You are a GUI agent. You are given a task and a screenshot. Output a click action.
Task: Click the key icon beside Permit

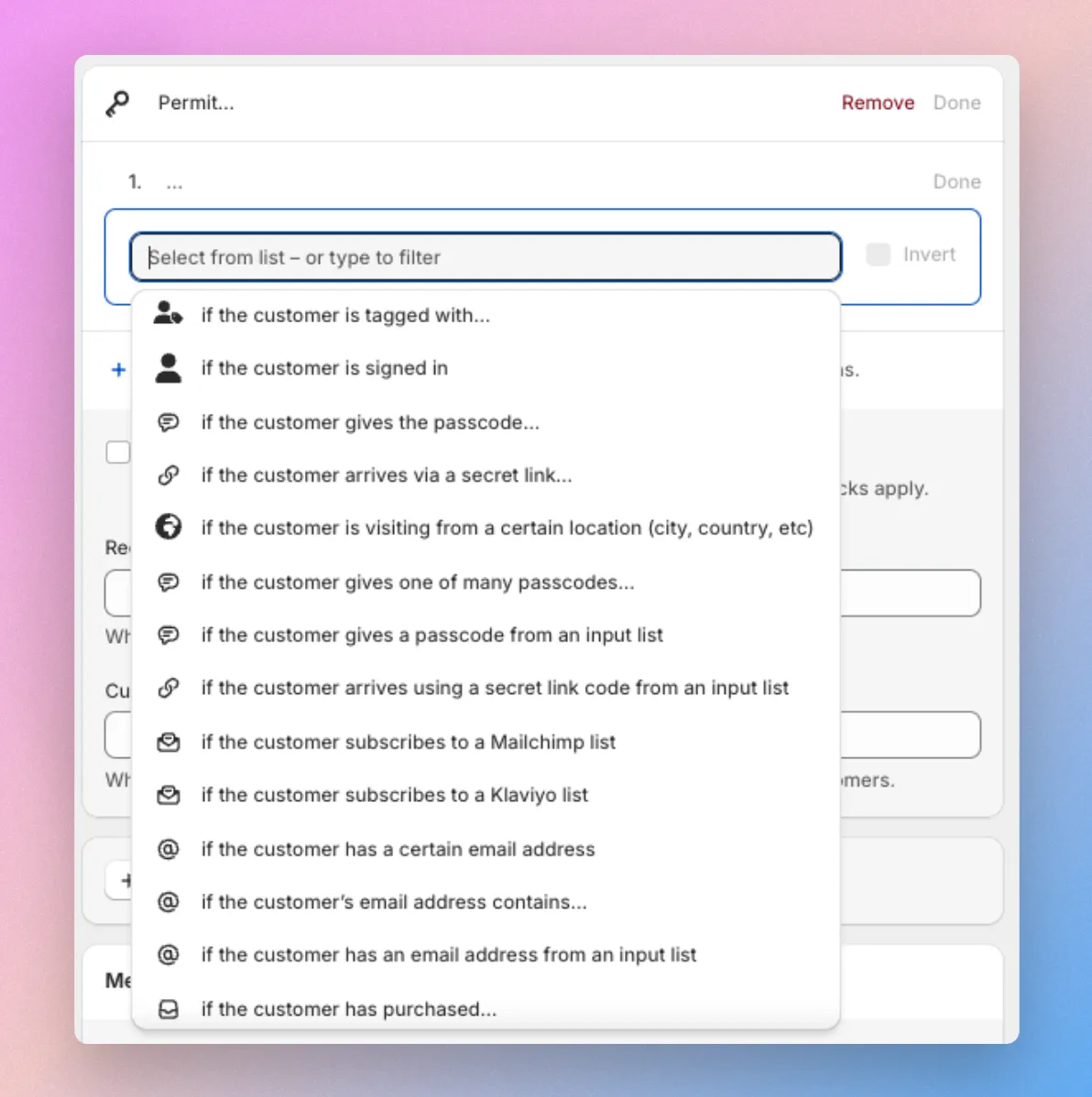[x=117, y=103]
